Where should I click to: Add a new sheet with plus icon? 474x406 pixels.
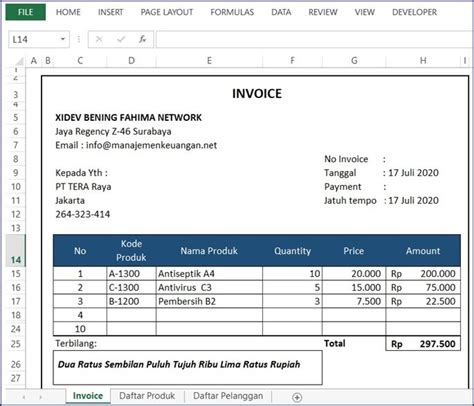tap(297, 397)
